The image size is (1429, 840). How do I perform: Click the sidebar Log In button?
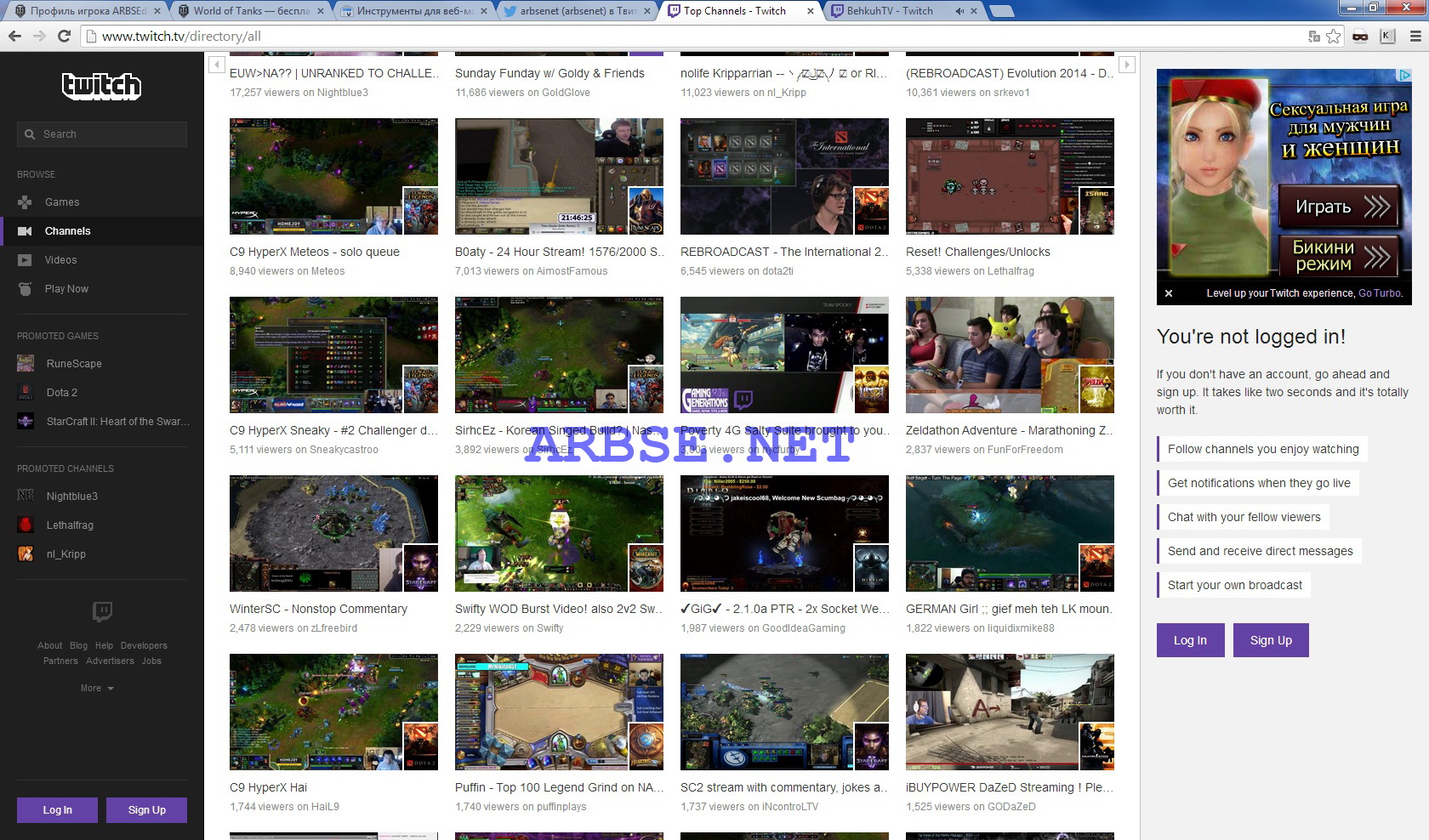coord(57,810)
